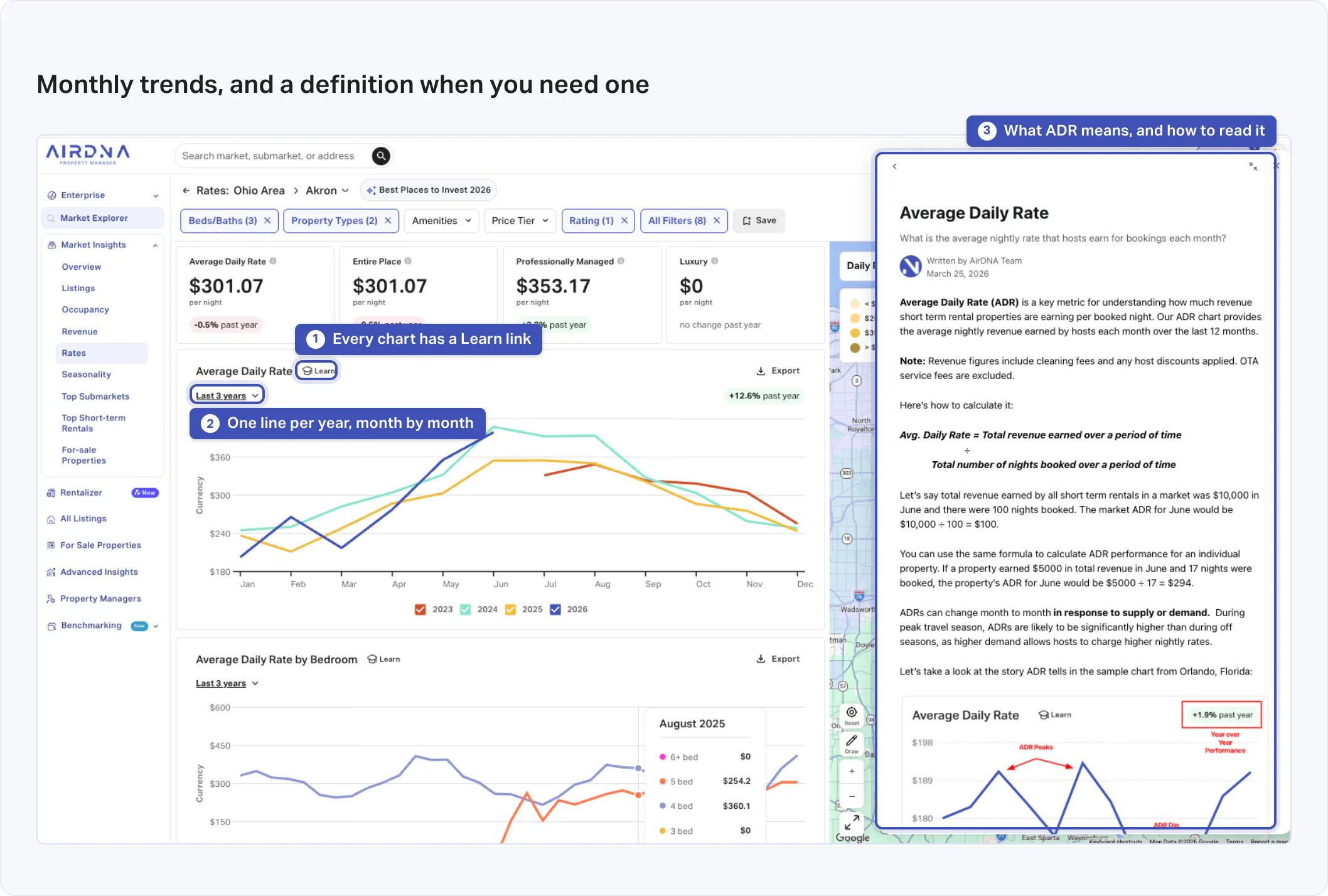The image size is (1328, 896).
Task: Export the Average Daily Rate by Bedroom chart
Action: (x=778, y=659)
